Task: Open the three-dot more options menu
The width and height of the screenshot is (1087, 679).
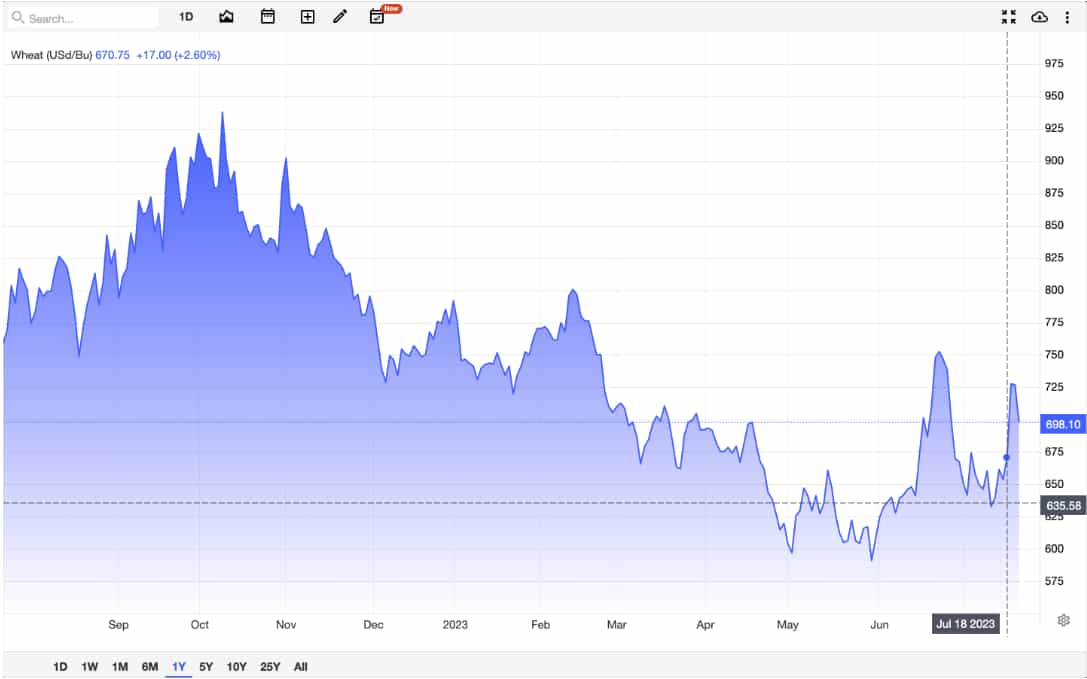Action: 1067,17
